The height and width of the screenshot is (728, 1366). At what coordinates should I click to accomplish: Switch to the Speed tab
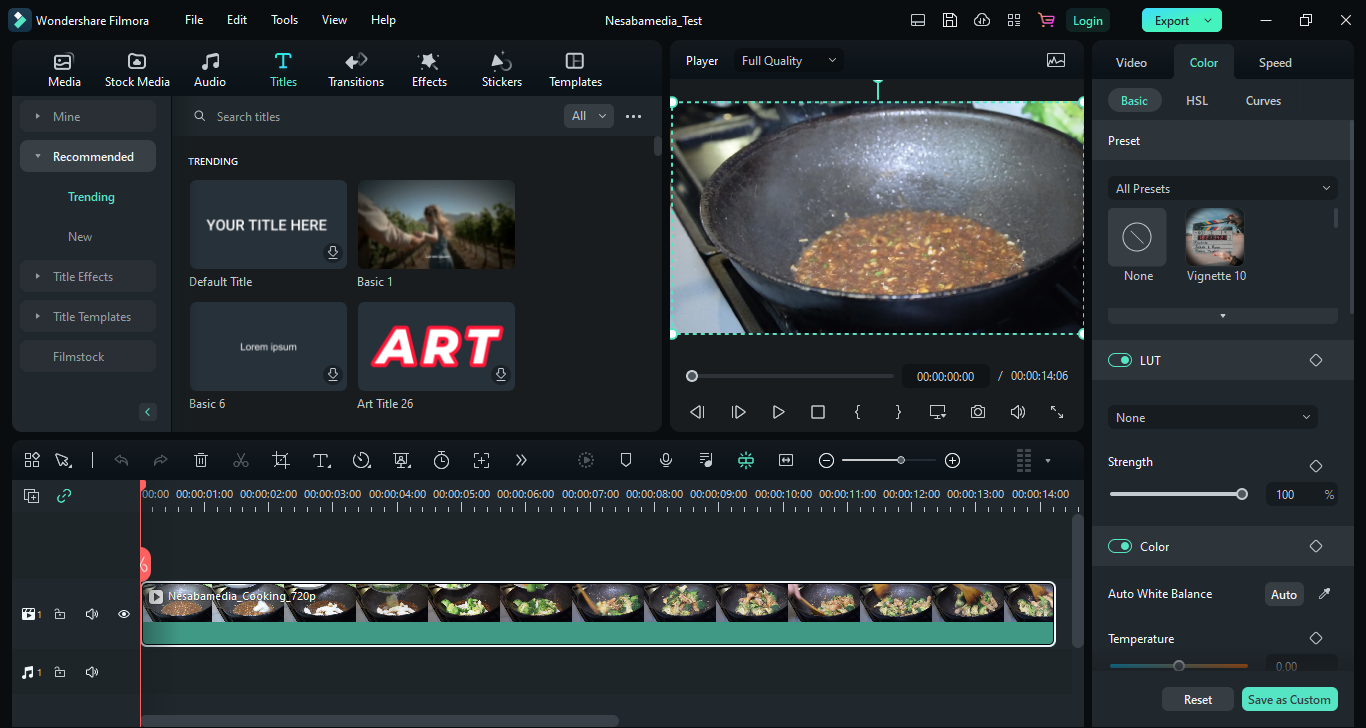pyautogui.click(x=1274, y=62)
